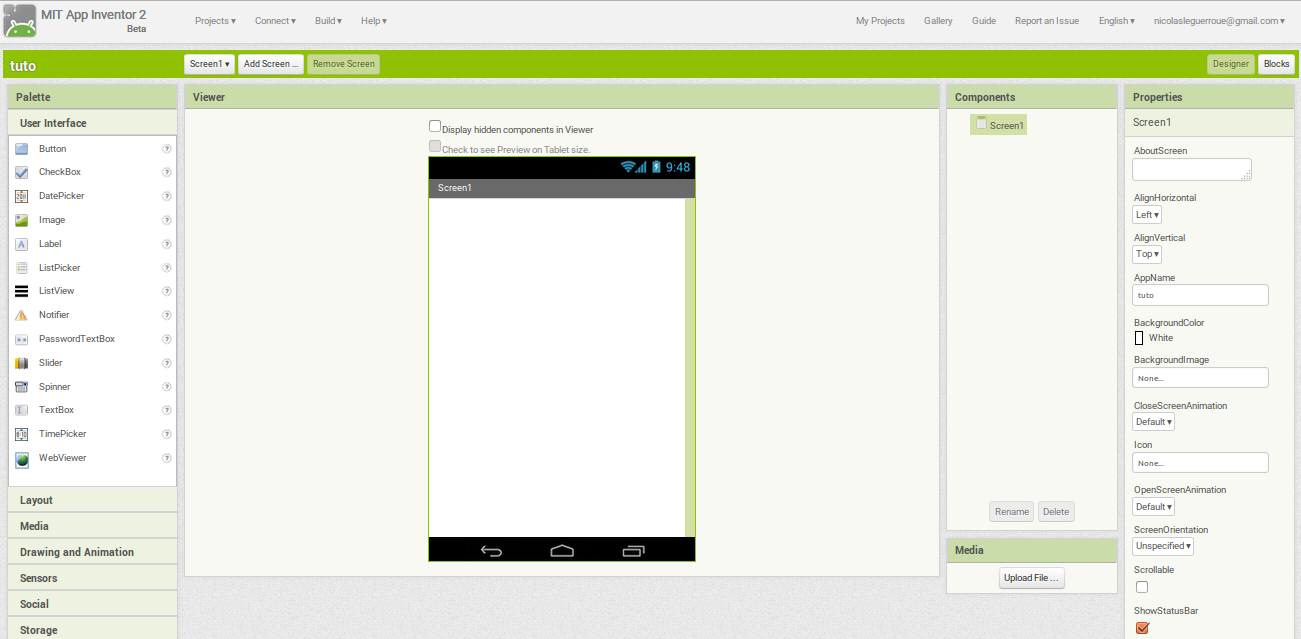Click the Remove Screen button

coord(344,64)
